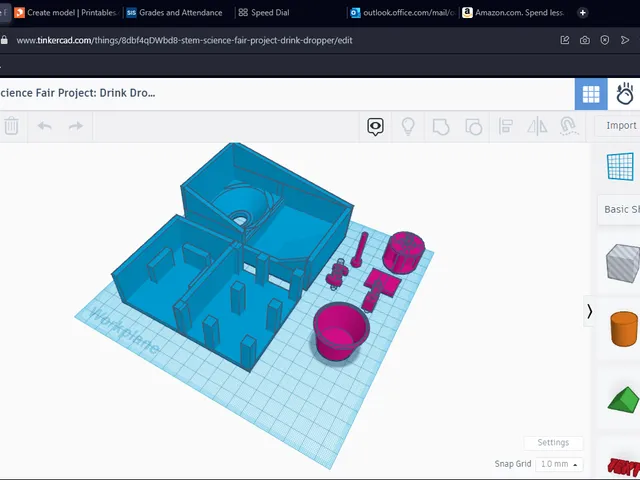The image size is (640, 480).
Task: Open a new browser tab with plus button
Action: pyautogui.click(x=583, y=13)
